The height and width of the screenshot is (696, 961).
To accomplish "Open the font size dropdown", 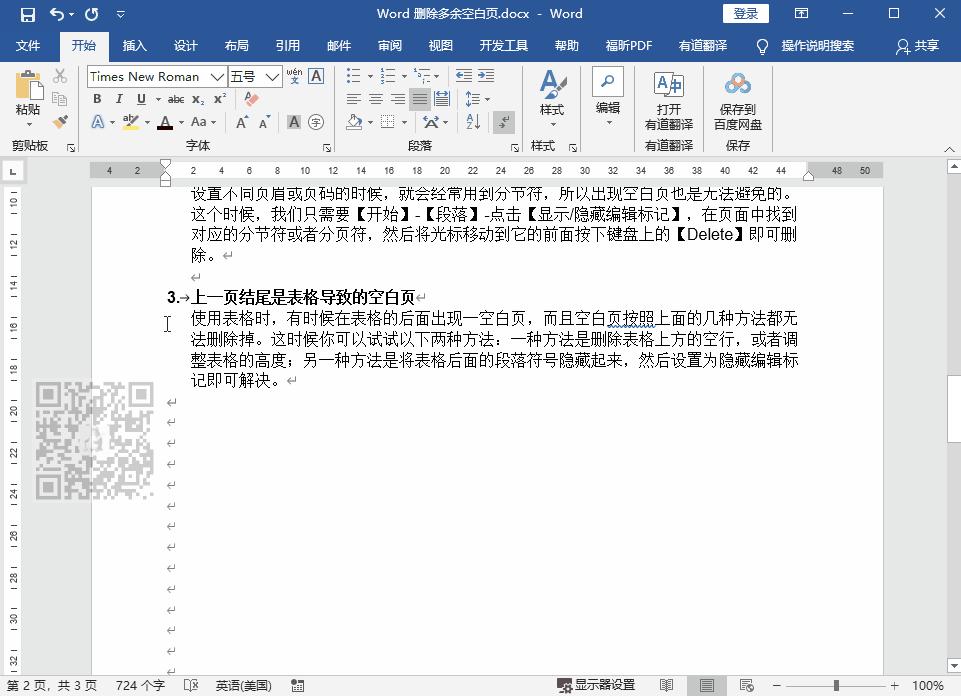I will [x=272, y=76].
